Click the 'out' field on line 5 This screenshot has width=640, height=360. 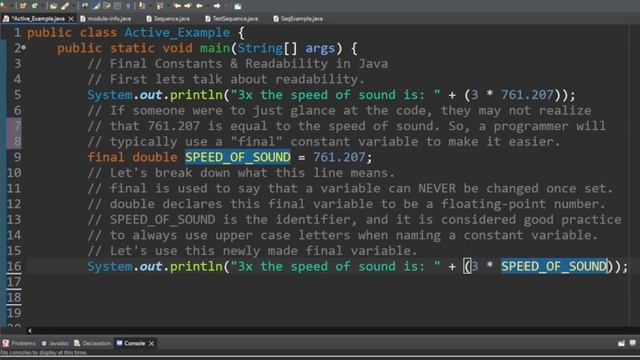[x=151, y=95]
